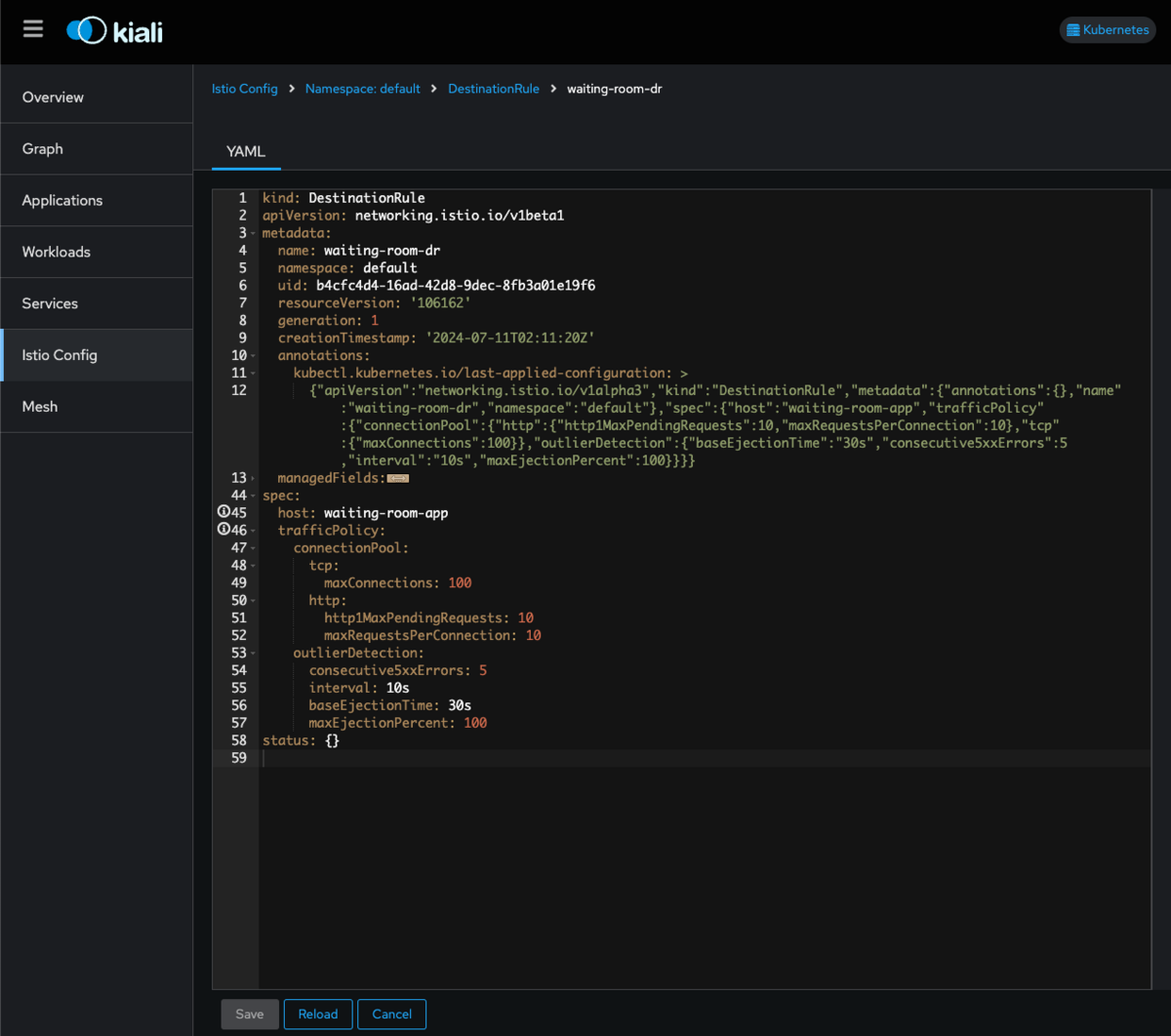Click the uid value b4cfc4d4-16ad-42d8-9dec-8fb3a01e19f6
Viewport: 1171px width, 1036px height.
(x=456, y=286)
